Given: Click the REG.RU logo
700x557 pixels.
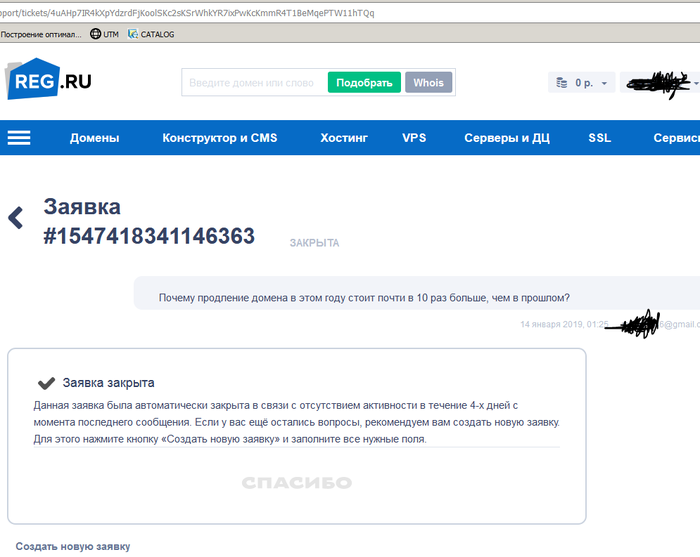Looking at the screenshot, I should tap(50, 81).
